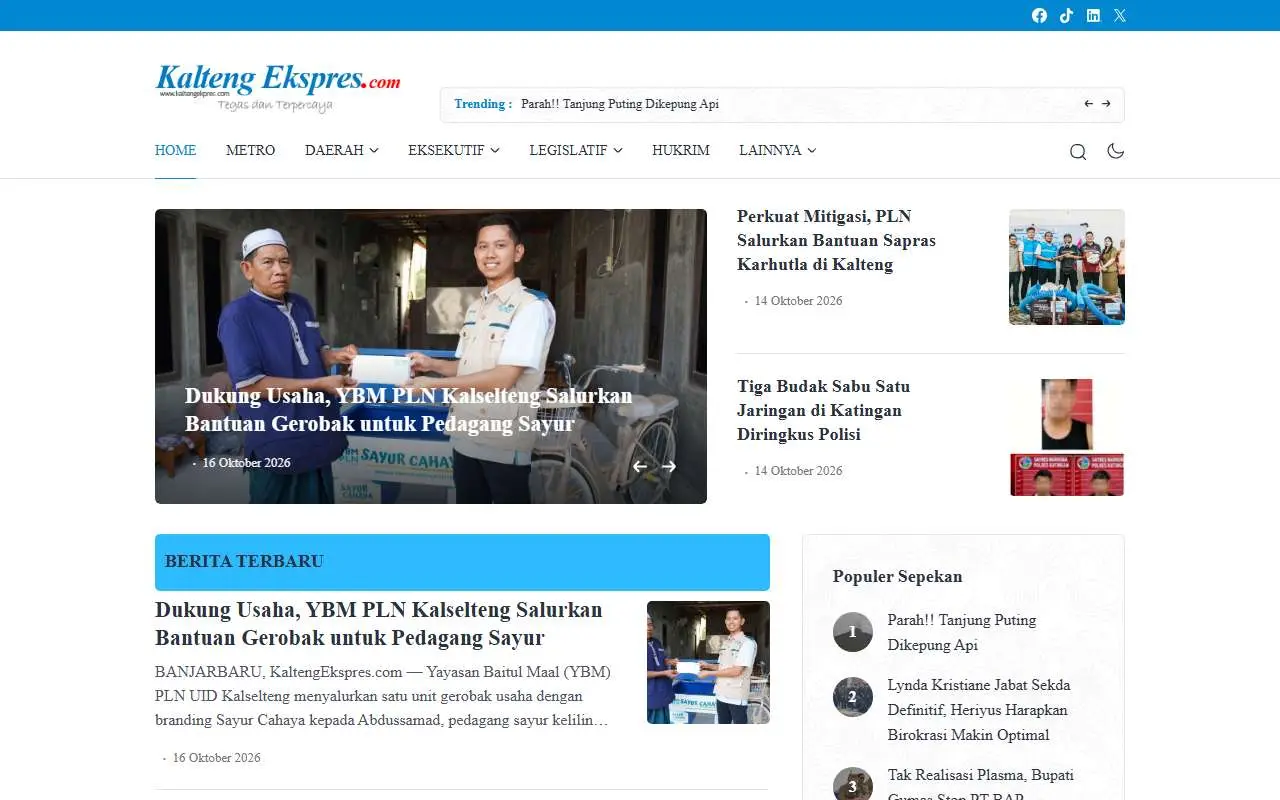Click popular rank 2 thumbnail
The image size is (1280, 800).
(x=853, y=697)
